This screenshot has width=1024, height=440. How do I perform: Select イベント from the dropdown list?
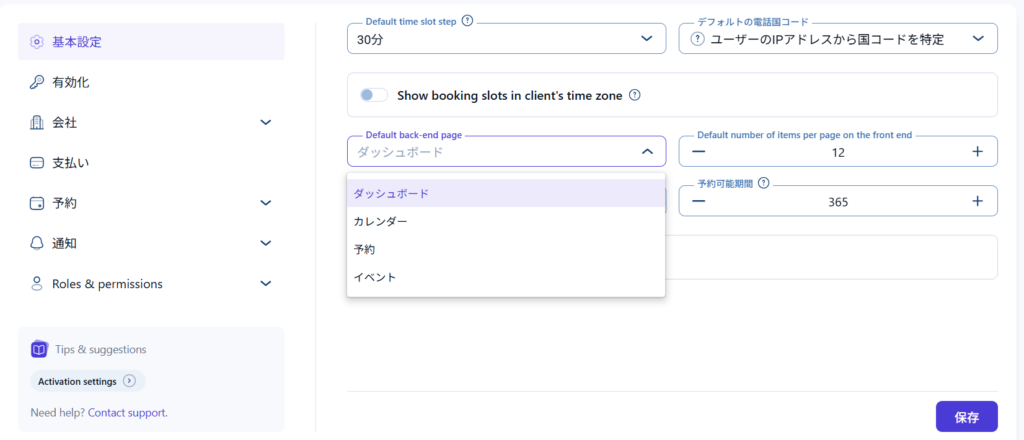pos(375,277)
